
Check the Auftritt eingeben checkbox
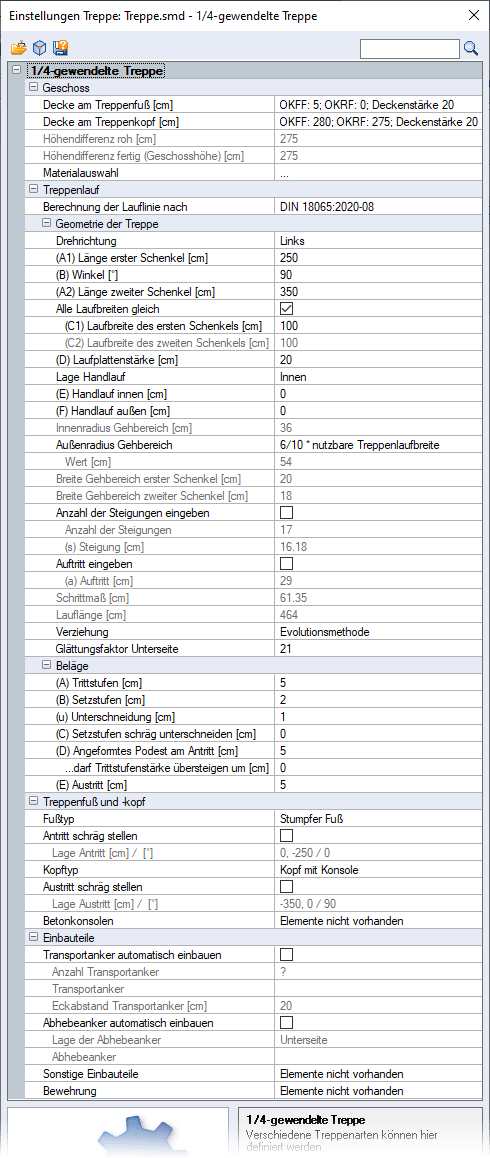[x=287, y=563]
